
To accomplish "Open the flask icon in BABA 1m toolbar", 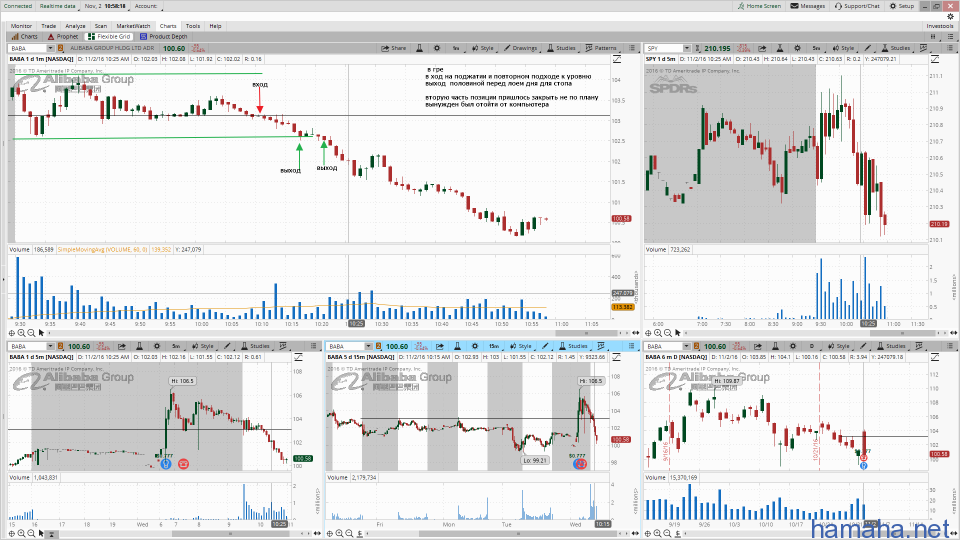I will pos(419,48).
